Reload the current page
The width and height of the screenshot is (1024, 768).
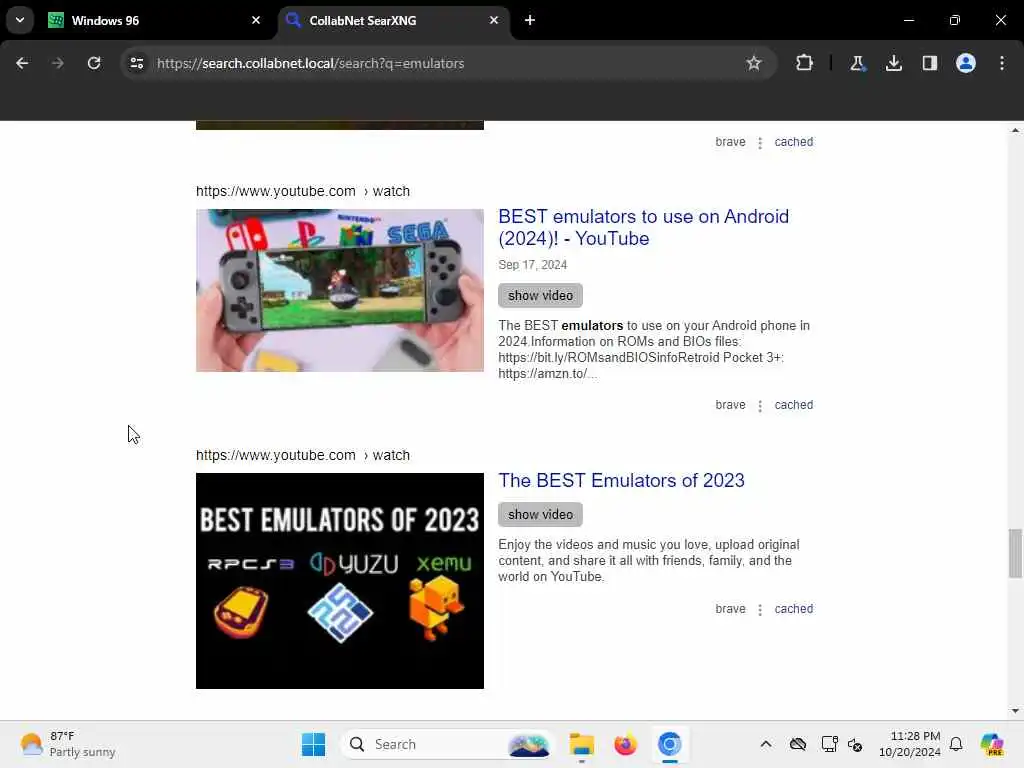coord(94,63)
